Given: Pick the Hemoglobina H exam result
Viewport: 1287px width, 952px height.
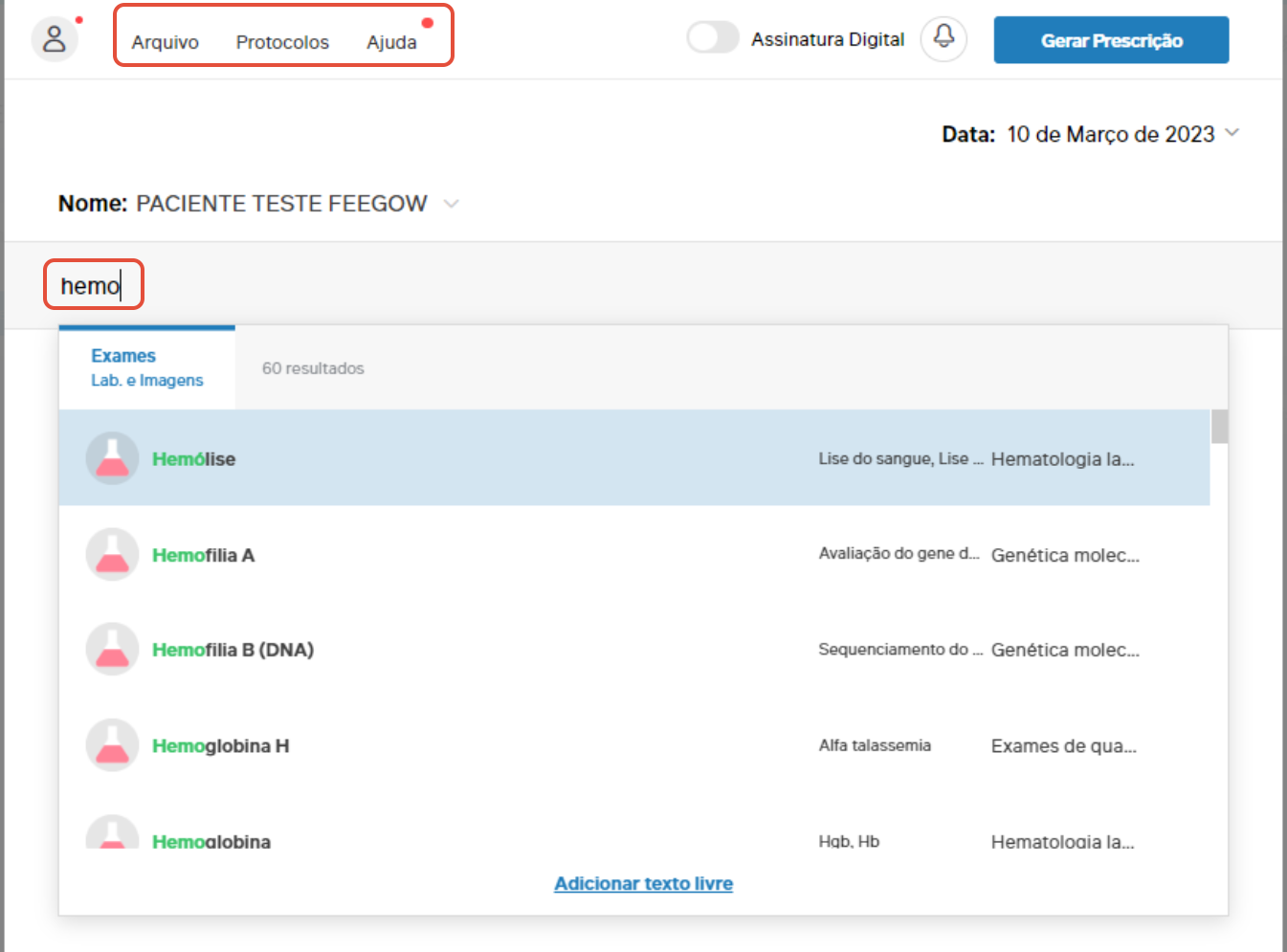Looking at the screenshot, I should [634, 745].
